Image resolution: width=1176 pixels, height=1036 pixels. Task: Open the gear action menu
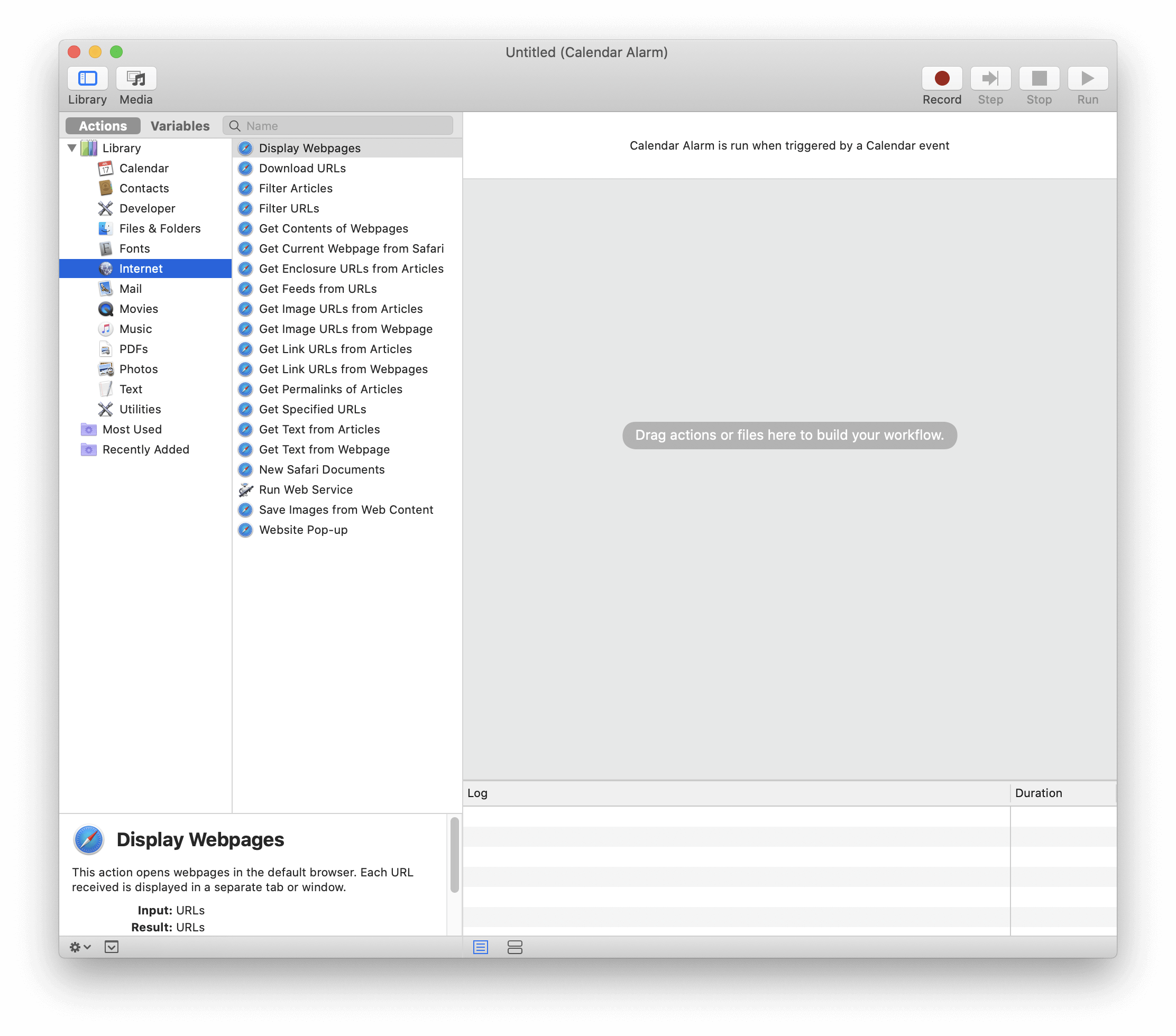tap(79, 946)
